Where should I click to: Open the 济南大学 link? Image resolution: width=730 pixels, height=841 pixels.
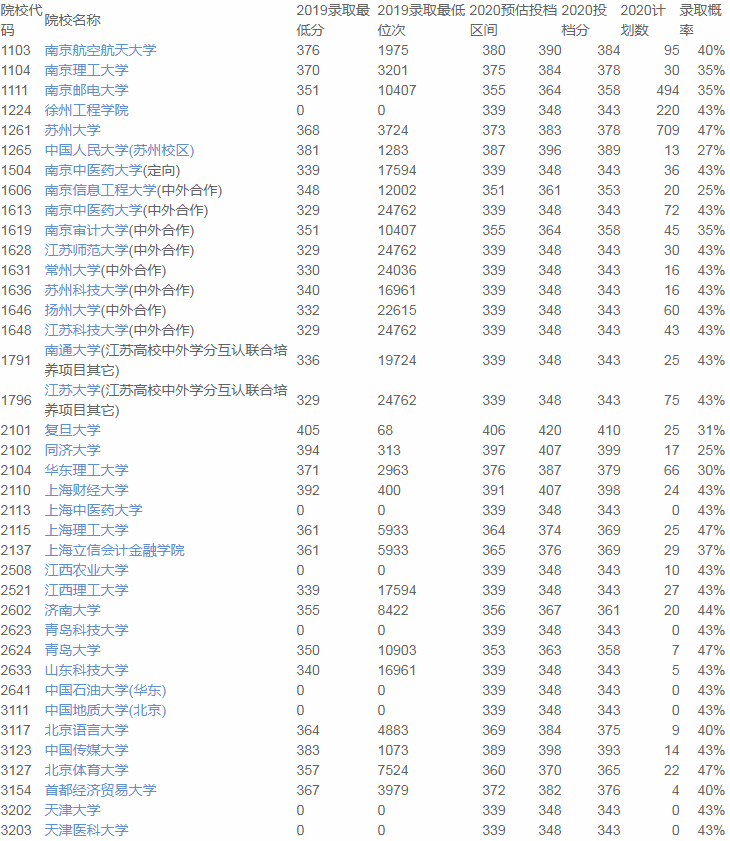tap(72, 611)
